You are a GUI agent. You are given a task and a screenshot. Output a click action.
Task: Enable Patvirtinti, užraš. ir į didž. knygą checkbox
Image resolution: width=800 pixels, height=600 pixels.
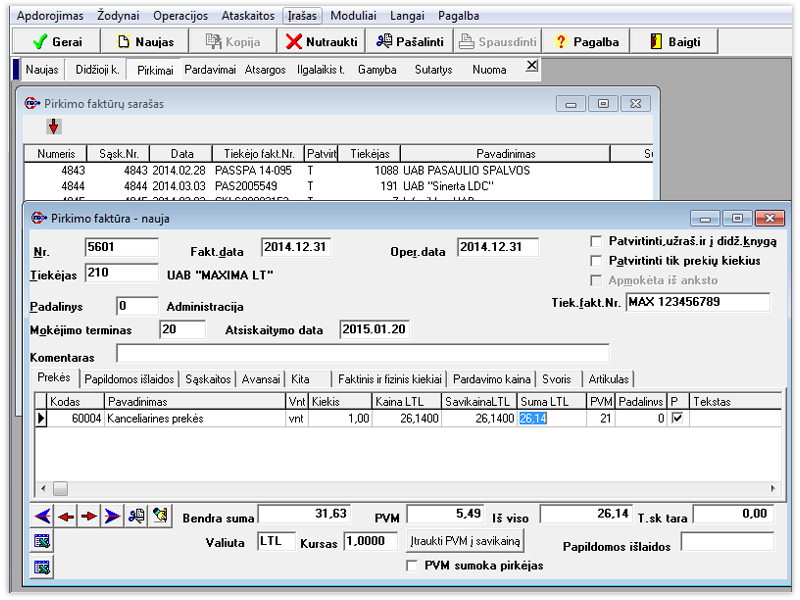tap(595, 241)
